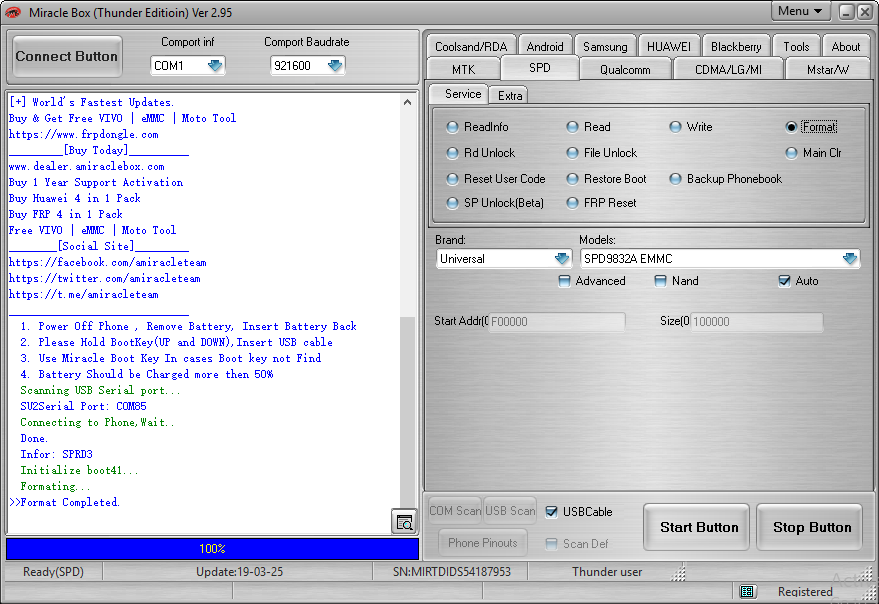Click the Start Addr input field
Image resolution: width=879 pixels, height=604 pixels.
(557, 321)
